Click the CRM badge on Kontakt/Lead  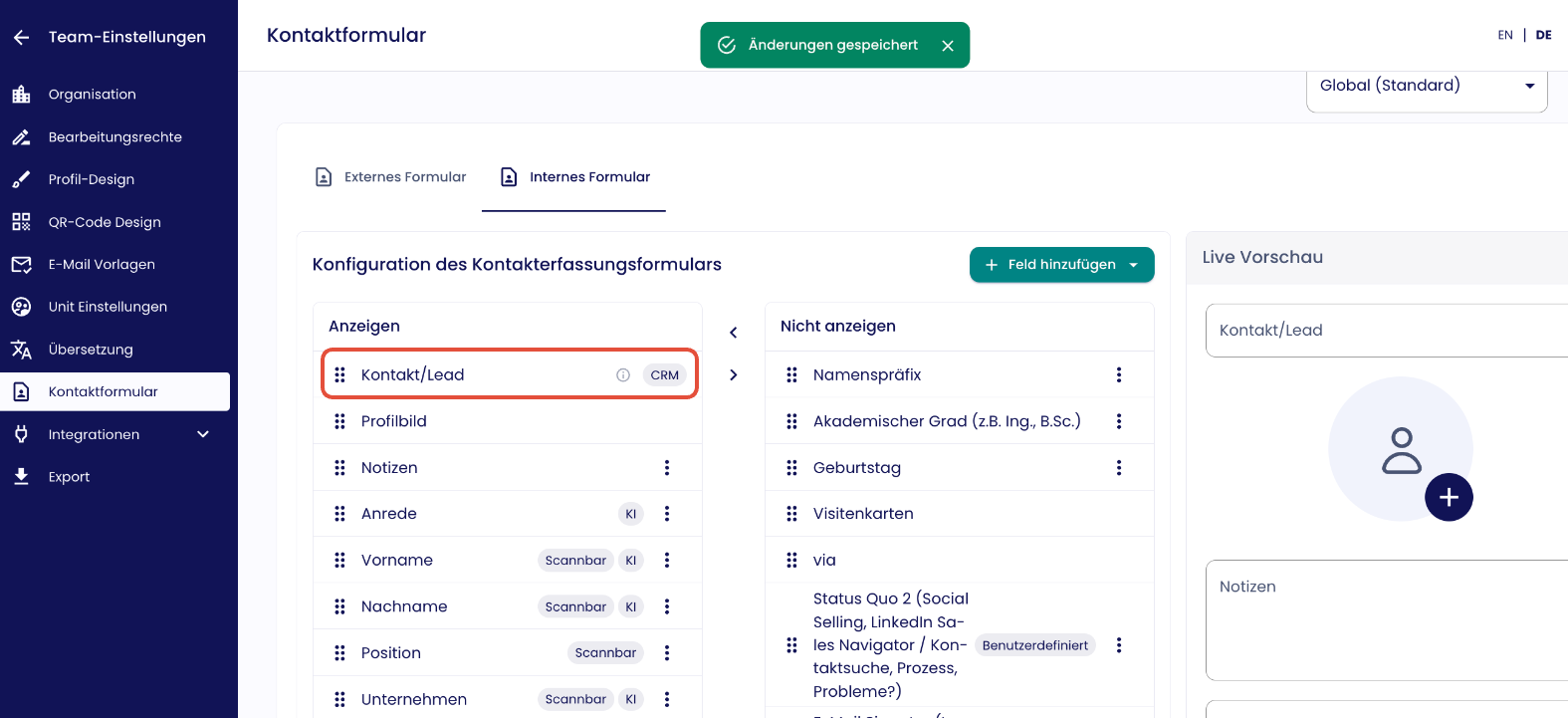(x=664, y=375)
